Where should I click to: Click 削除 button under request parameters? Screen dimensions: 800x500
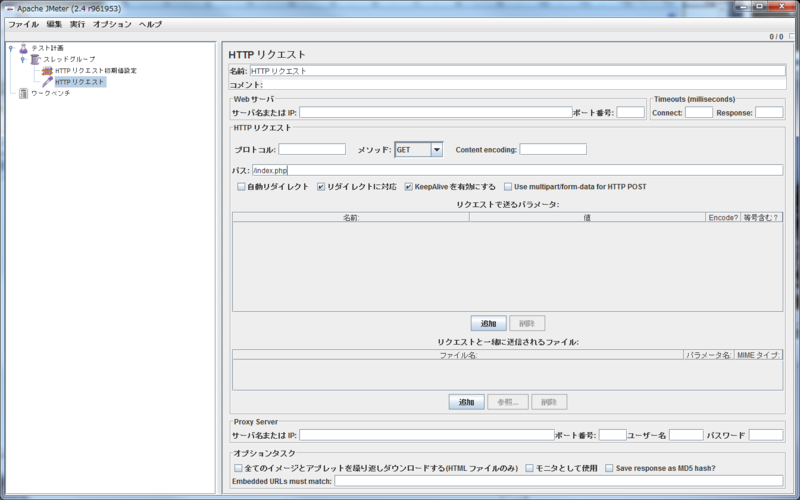[x=527, y=323]
